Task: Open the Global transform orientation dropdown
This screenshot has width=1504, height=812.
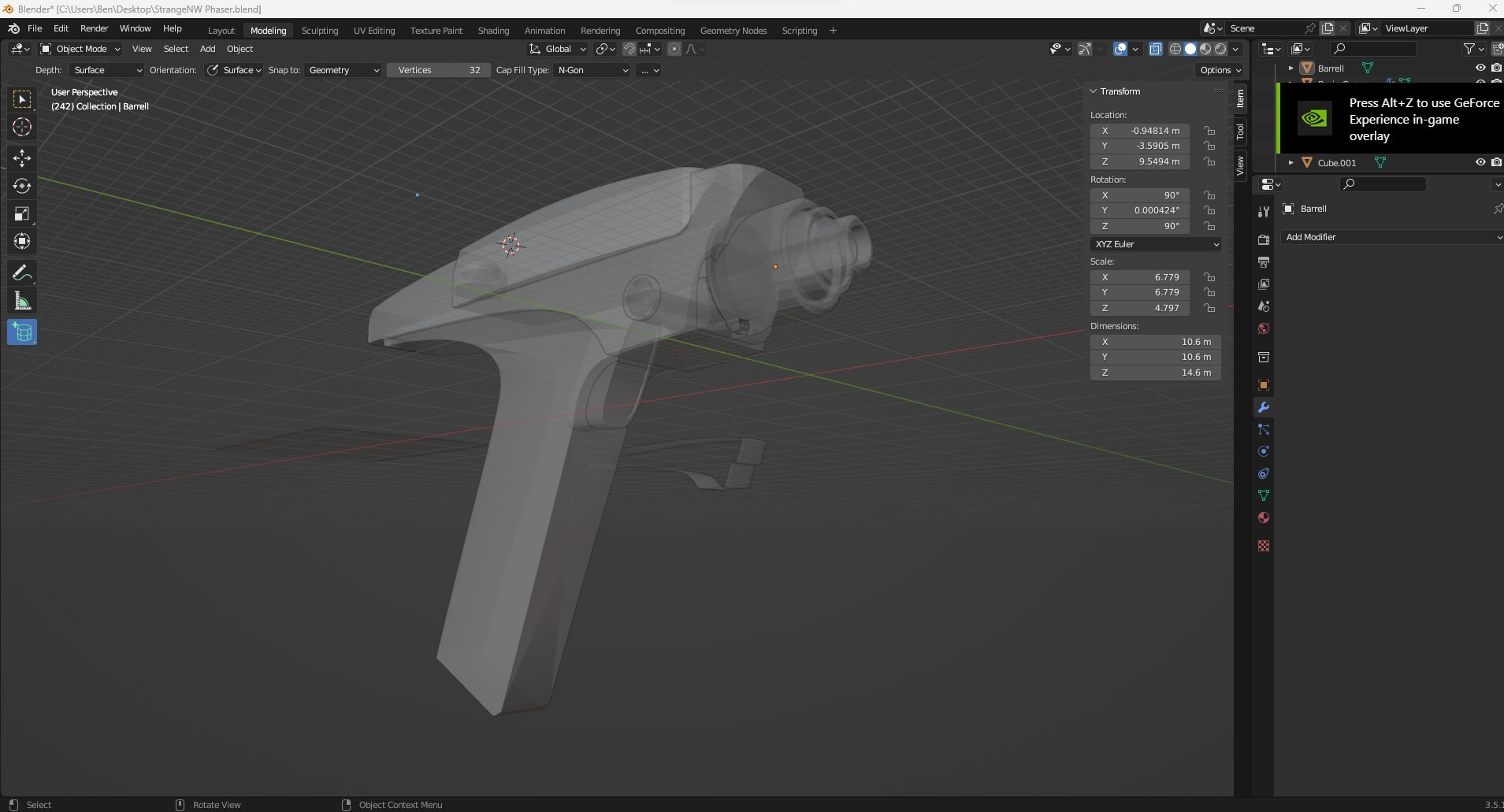Action: (x=557, y=49)
